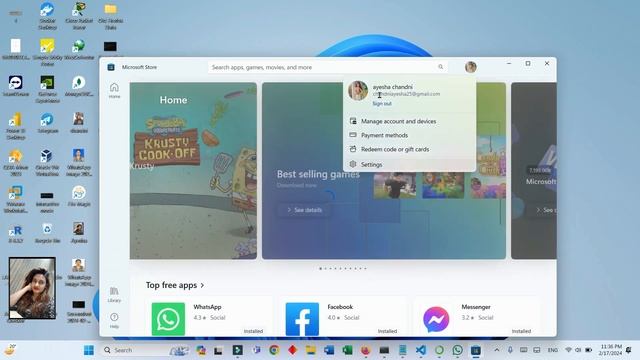Select Manage account and devices menu item
The height and width of the screenshot is (360, 640).
point(409,121)
